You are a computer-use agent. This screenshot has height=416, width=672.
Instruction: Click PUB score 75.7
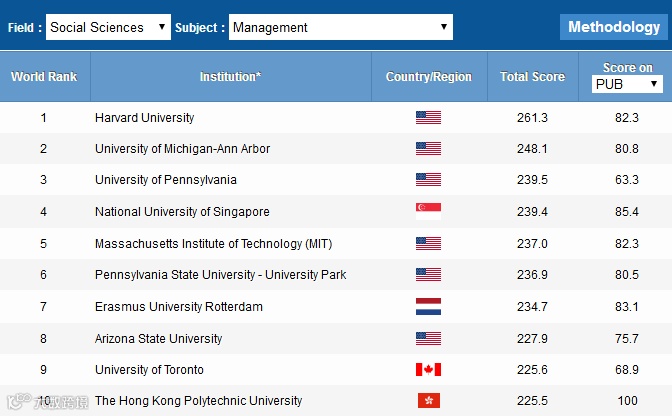(627, 338)
